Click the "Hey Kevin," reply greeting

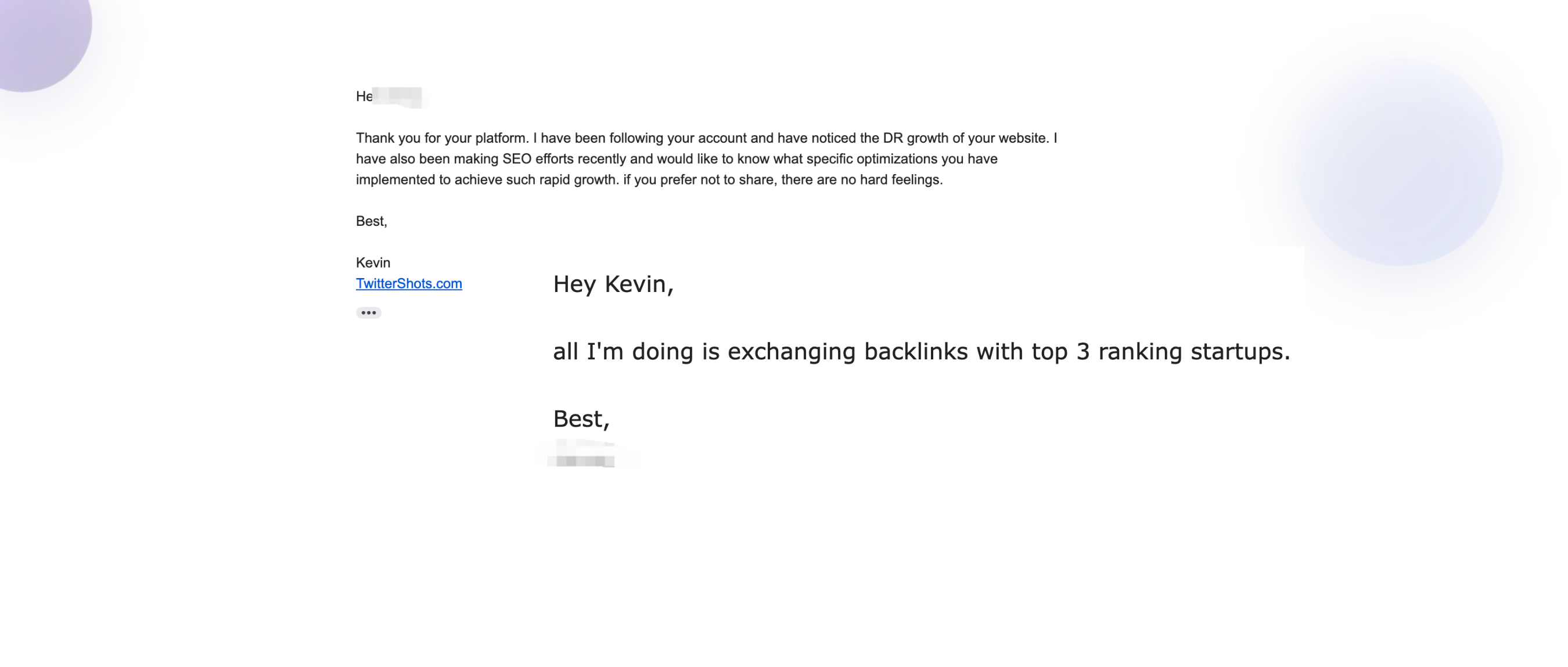tap(612, 284)
